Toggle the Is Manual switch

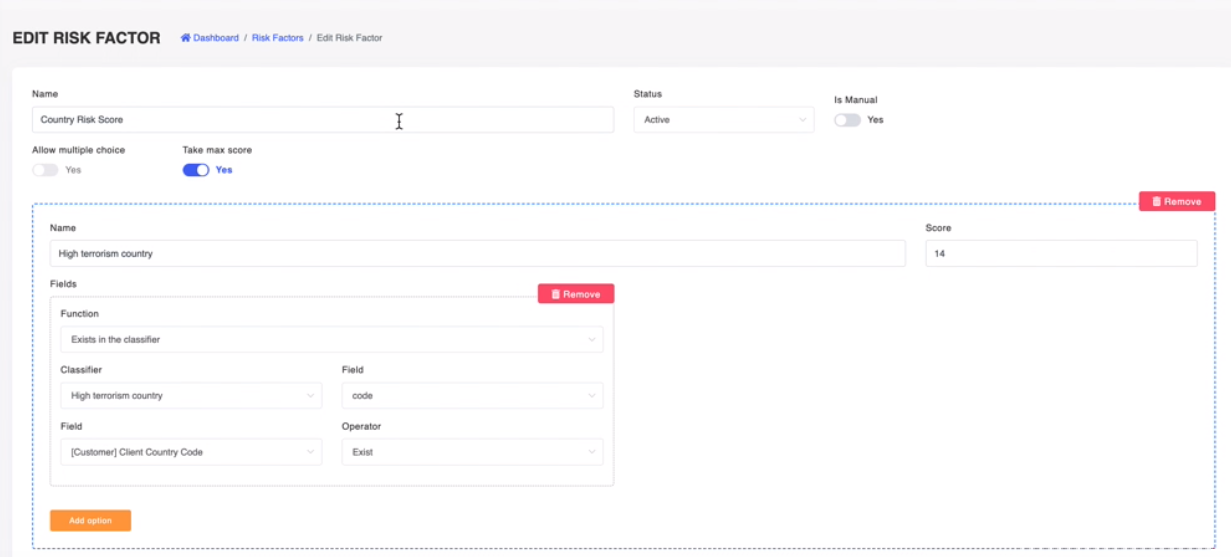click(847, 120)
